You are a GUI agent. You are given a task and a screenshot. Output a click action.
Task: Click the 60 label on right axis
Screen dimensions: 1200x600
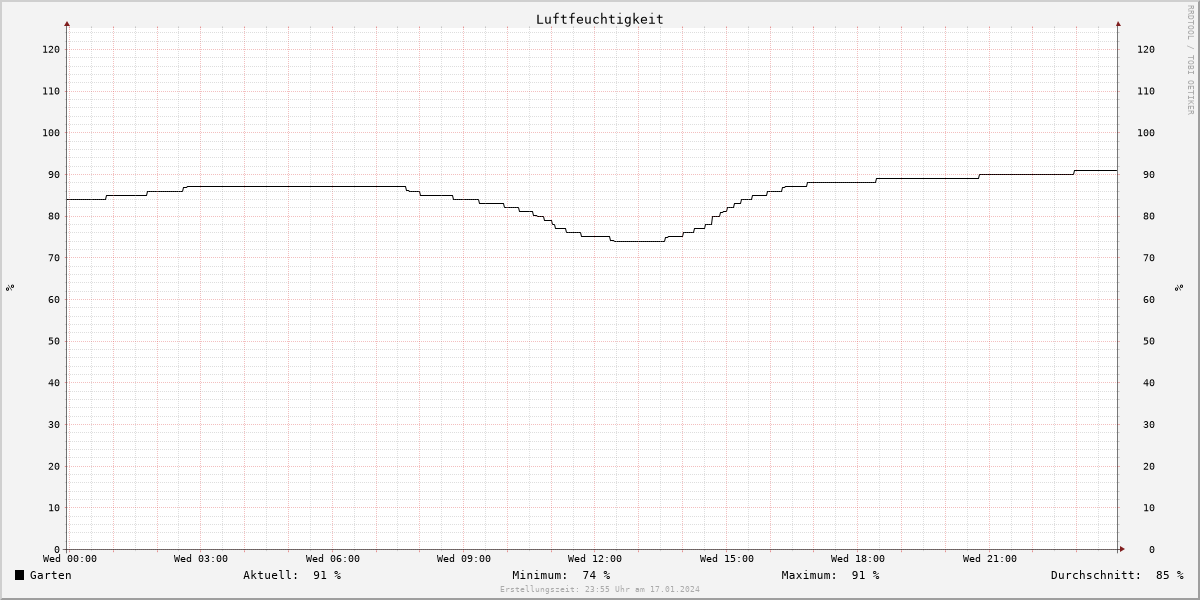pos(1149,299)
